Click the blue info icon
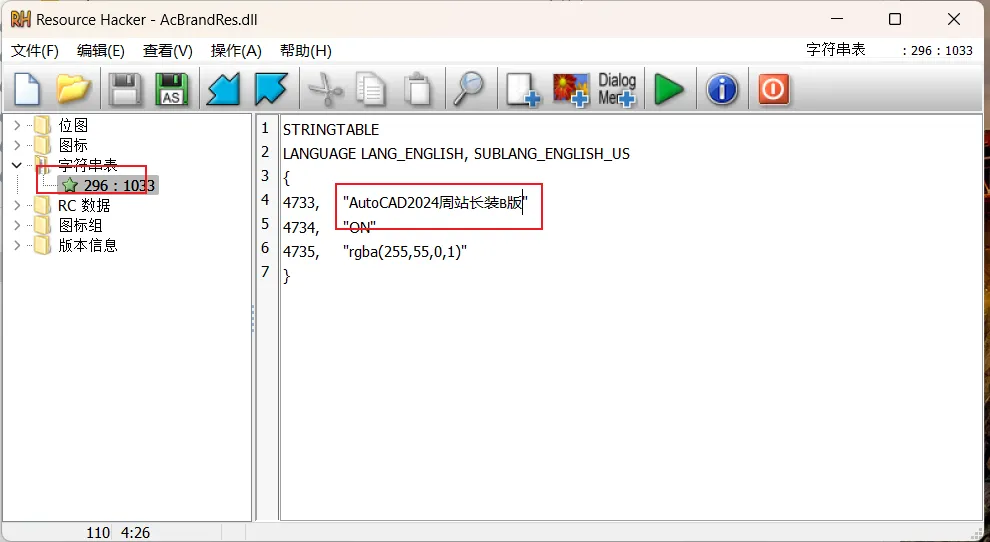 pyautogui.click(x=722, y=89)
